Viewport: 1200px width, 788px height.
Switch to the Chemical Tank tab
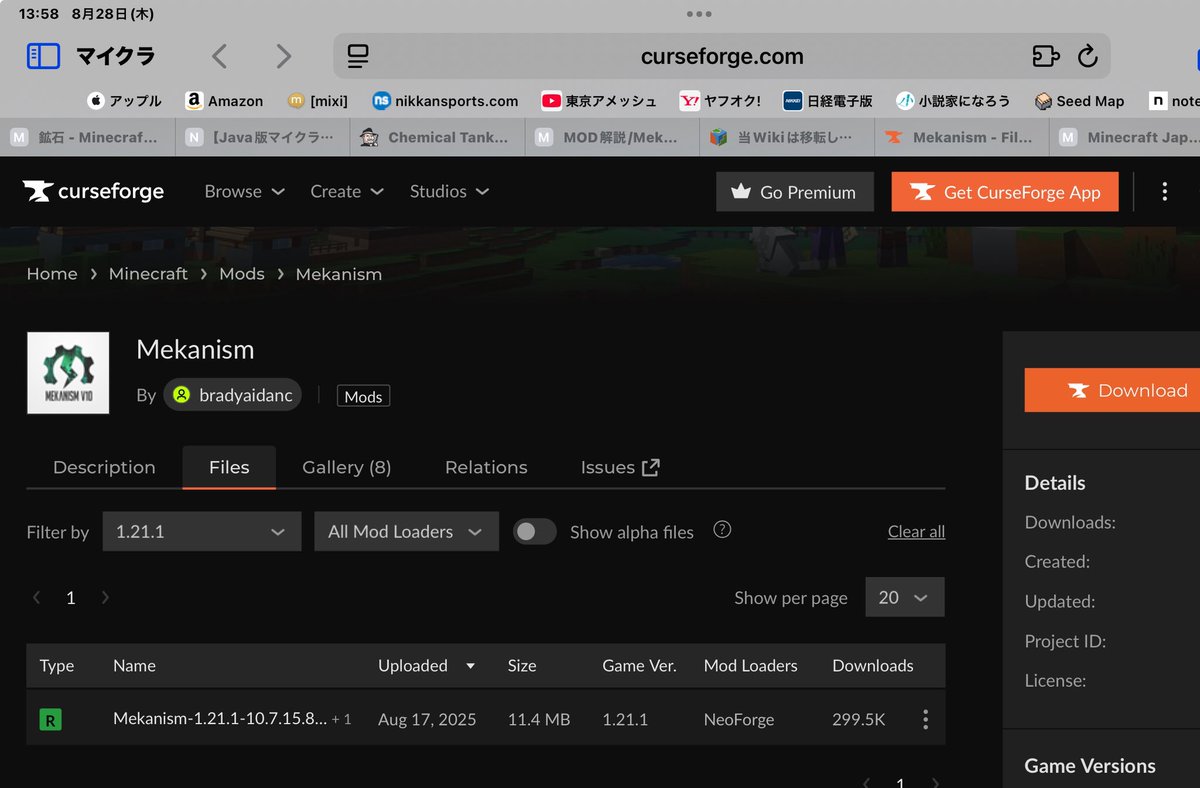(437, 137)
